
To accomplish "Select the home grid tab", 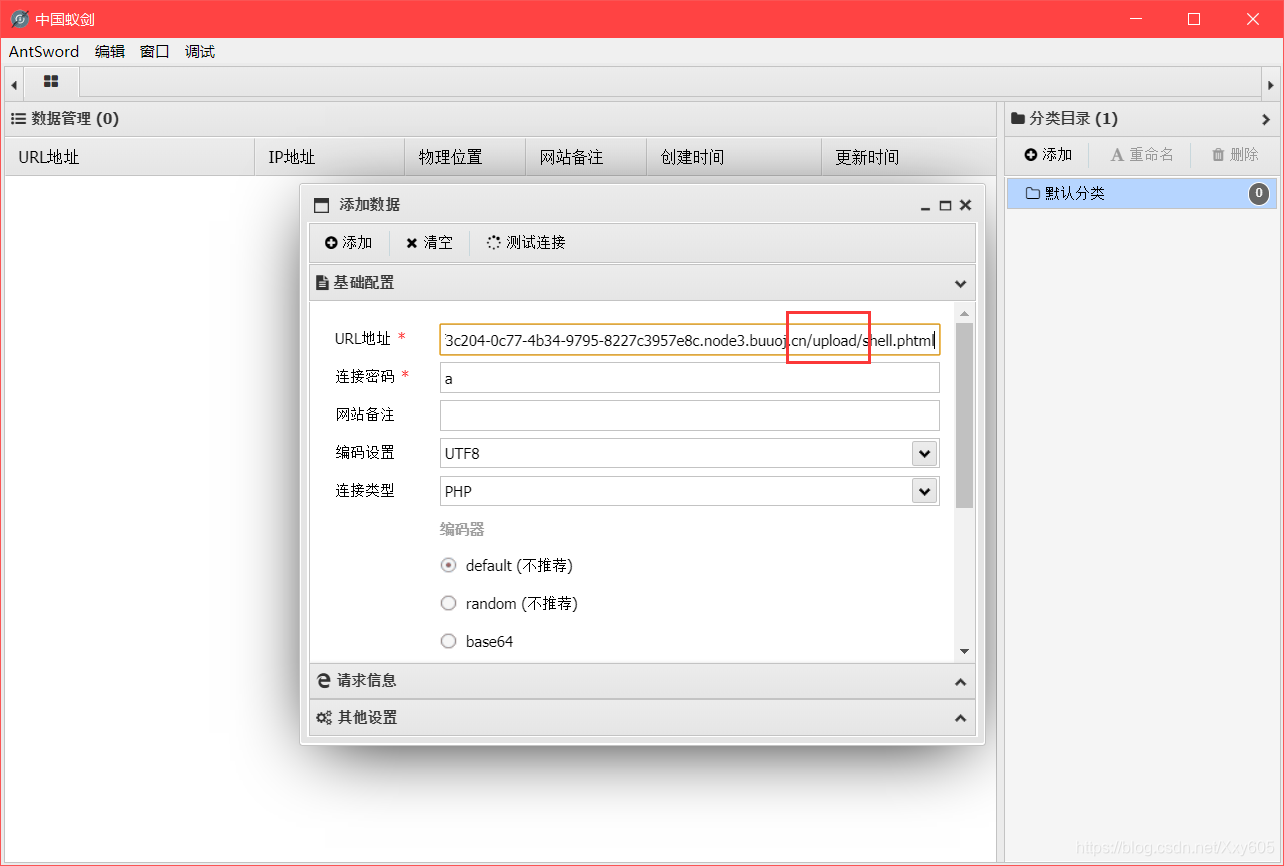I will click(x=51, y=82).
